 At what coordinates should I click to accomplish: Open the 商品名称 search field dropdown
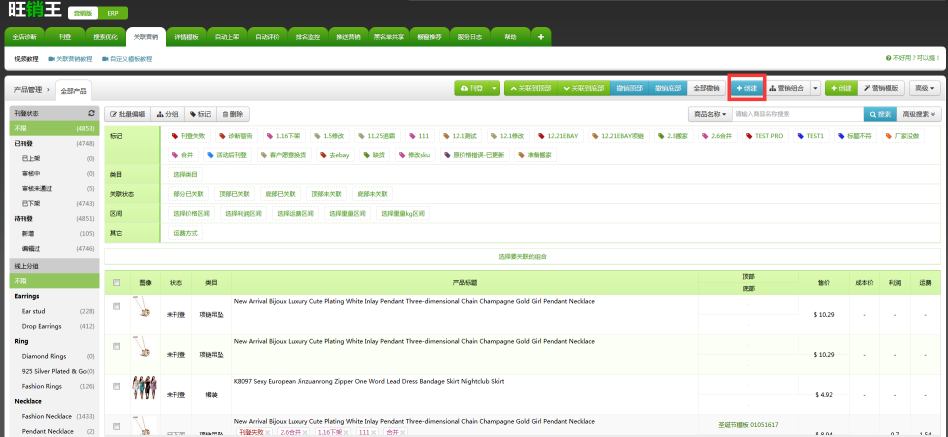point(710,114)
